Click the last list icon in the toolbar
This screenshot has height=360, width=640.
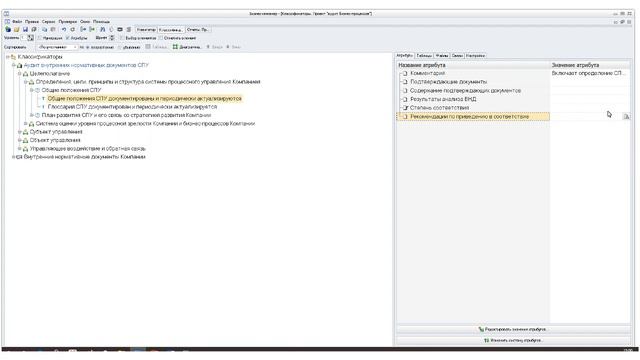(x=129, y=29)
